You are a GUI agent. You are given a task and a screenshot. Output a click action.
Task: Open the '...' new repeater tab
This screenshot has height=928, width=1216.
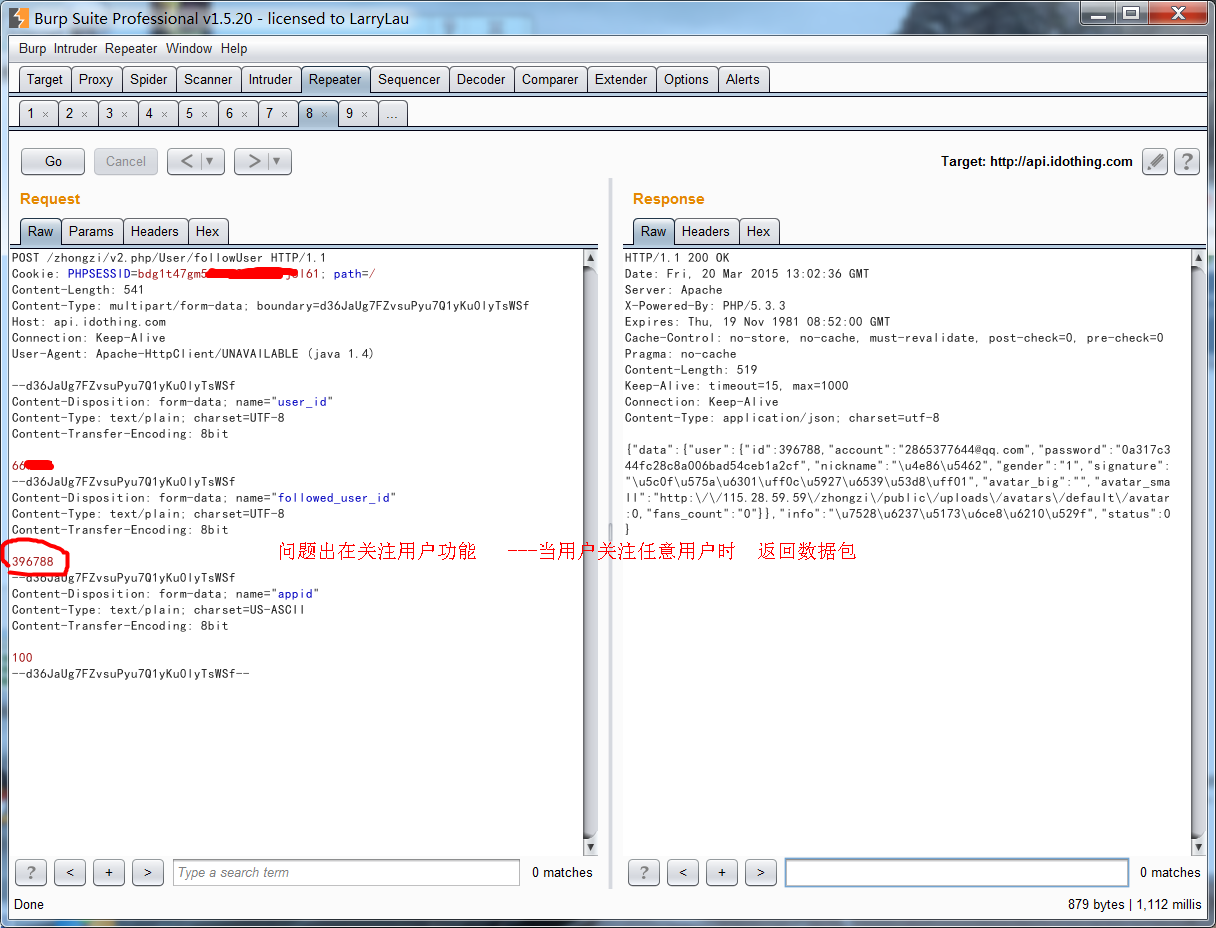[392, 113]
